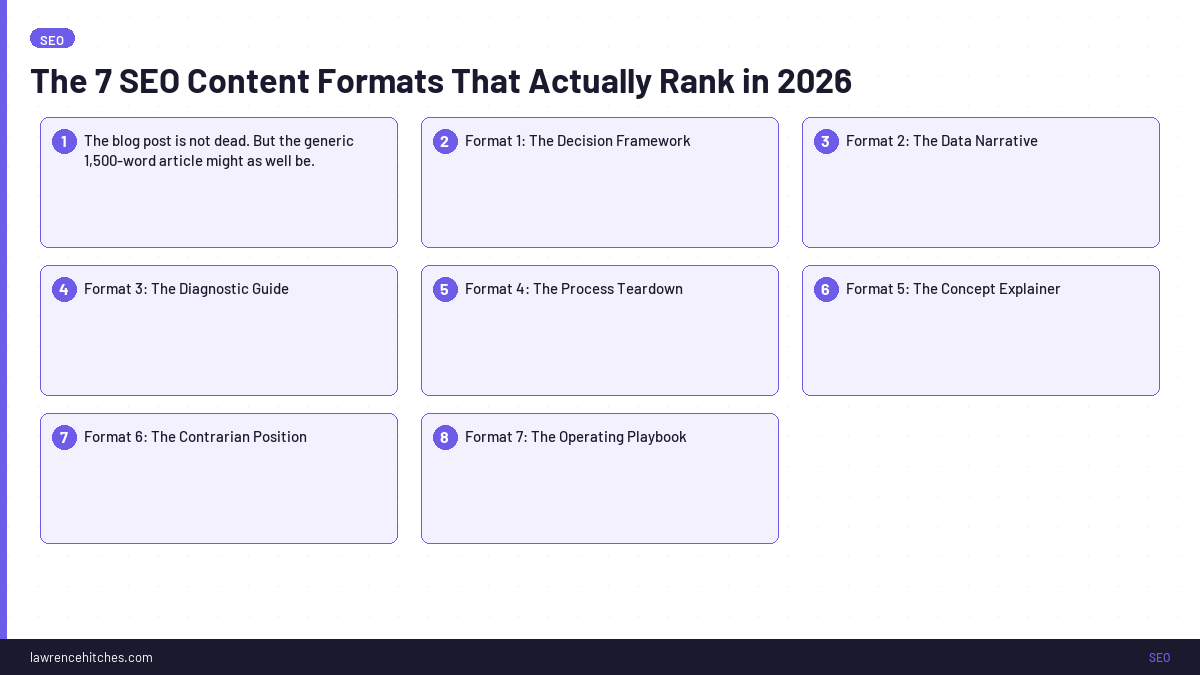Viewport: 1200px width, 675px height.
Task: Select text 'The blog post is not dead'
Action: coord(166,141)
